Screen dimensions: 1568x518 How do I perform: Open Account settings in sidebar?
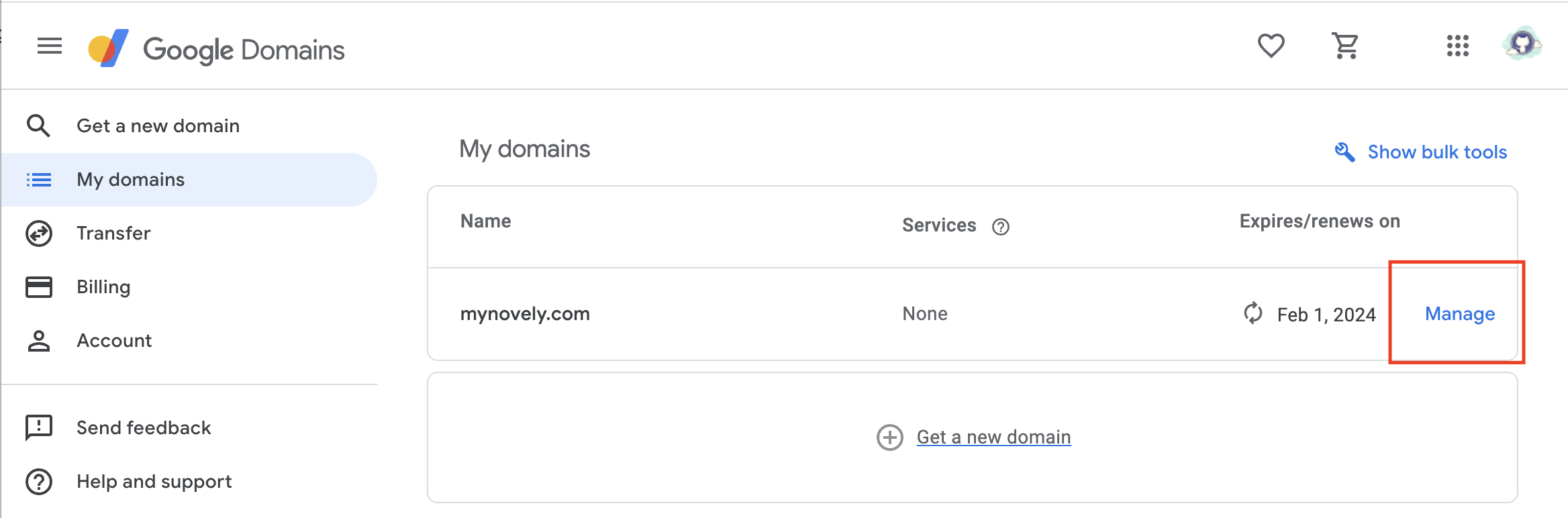coord(114,341)
